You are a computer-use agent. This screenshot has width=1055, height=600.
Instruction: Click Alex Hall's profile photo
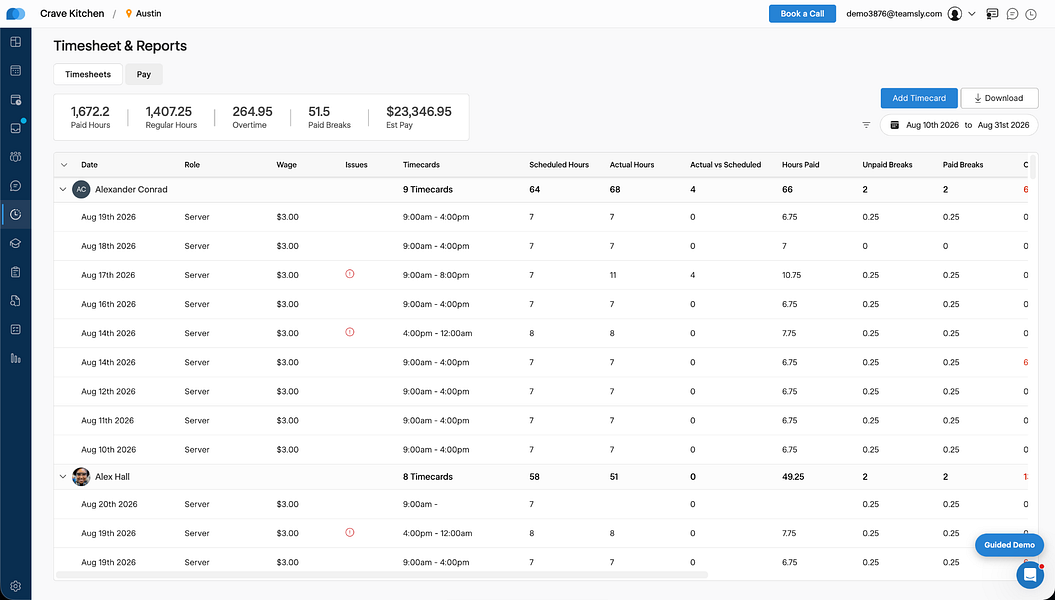tap(81, 477)
